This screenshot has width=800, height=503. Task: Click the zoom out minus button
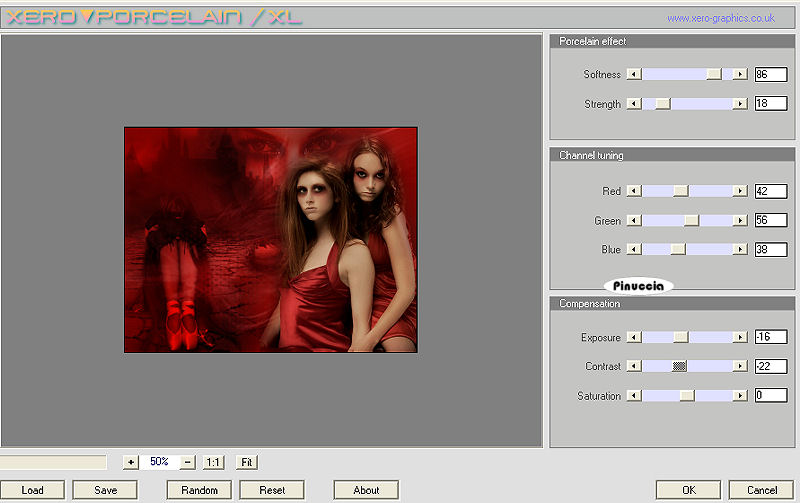click(188, 462)
